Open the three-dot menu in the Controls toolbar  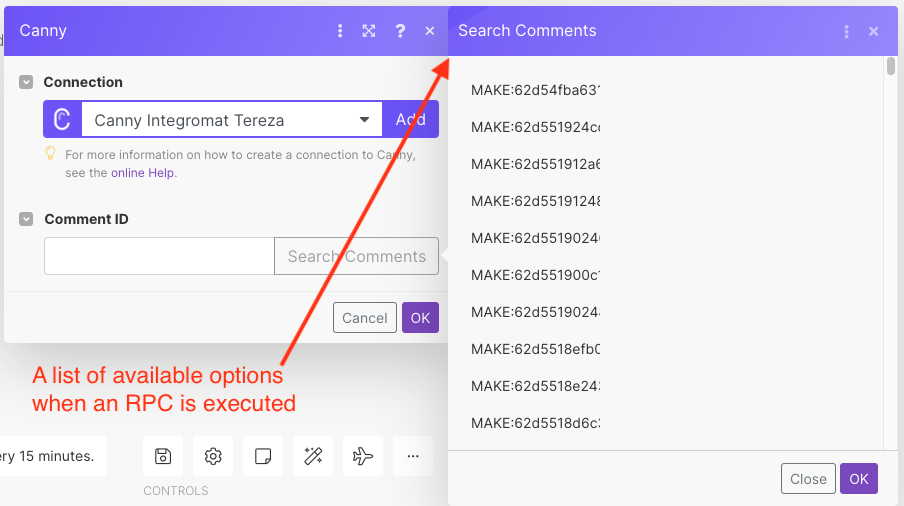pos(413,456)
